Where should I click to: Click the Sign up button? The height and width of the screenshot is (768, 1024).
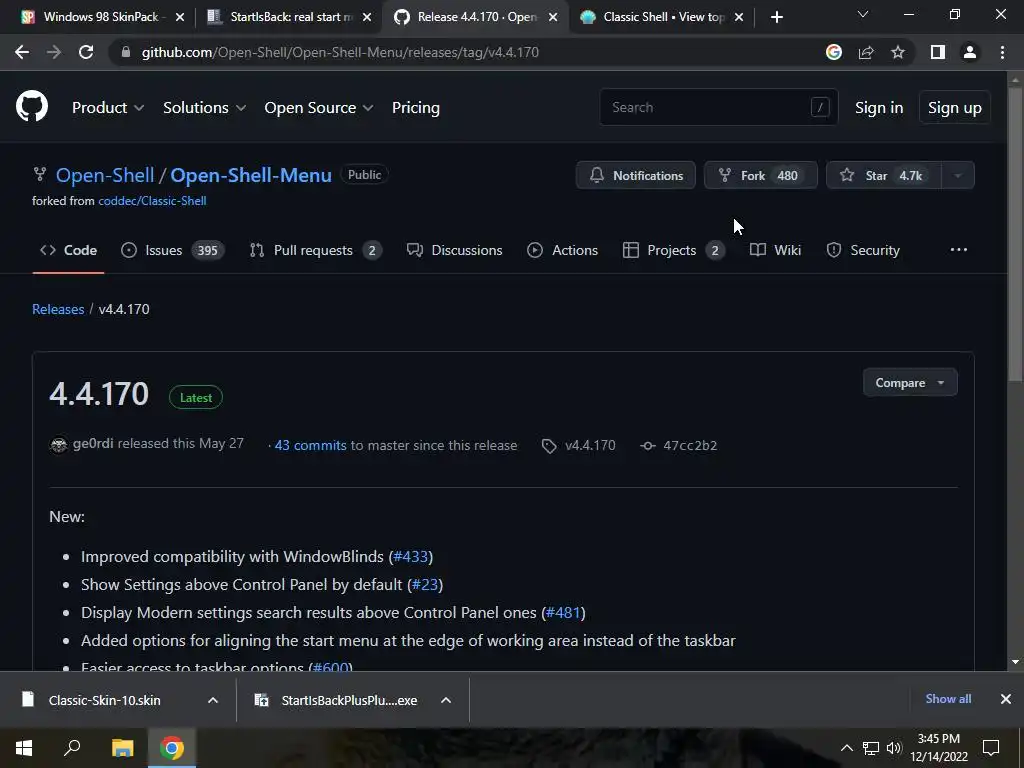(955, 108)
